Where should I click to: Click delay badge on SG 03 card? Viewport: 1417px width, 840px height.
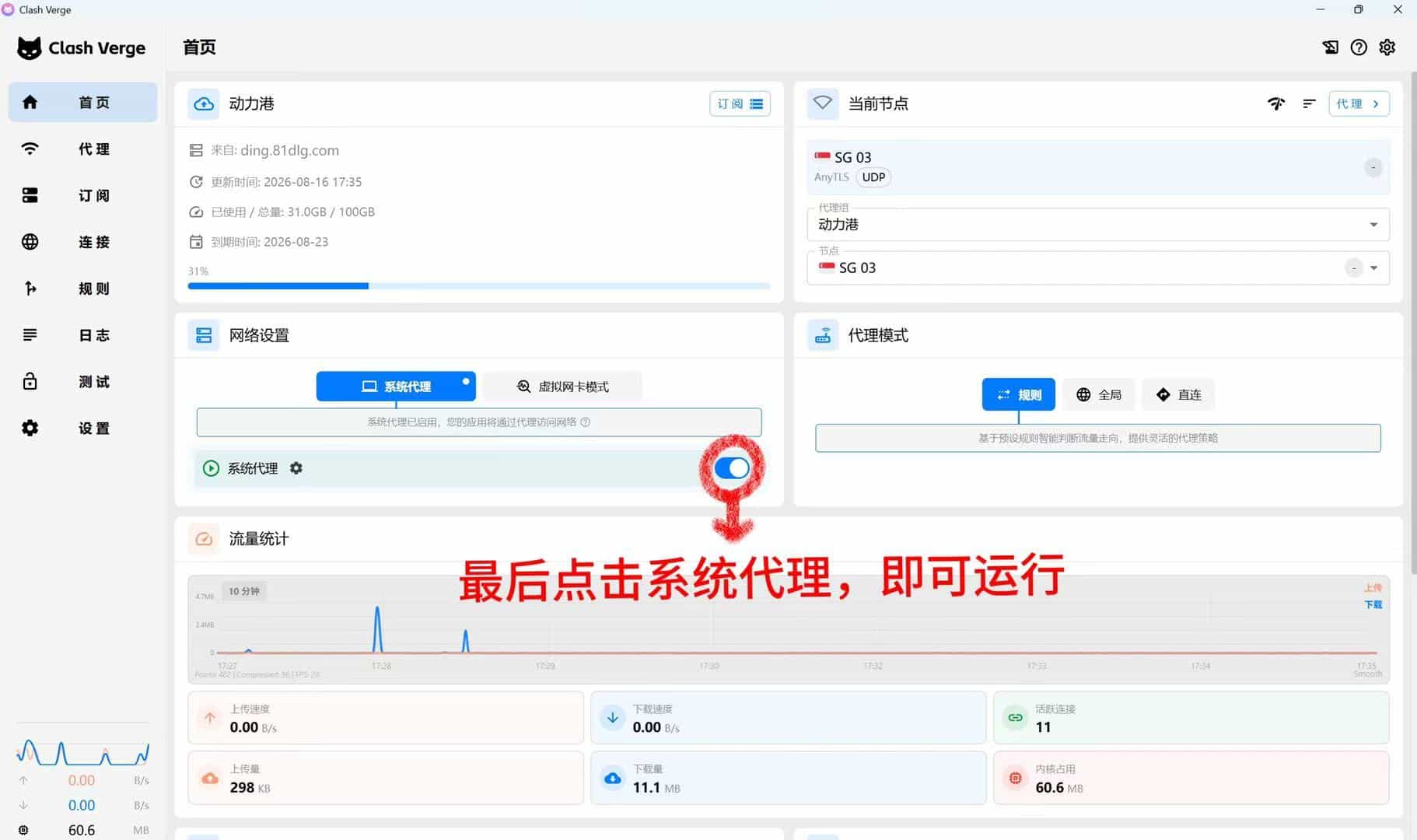click(x=1373, y=167)
